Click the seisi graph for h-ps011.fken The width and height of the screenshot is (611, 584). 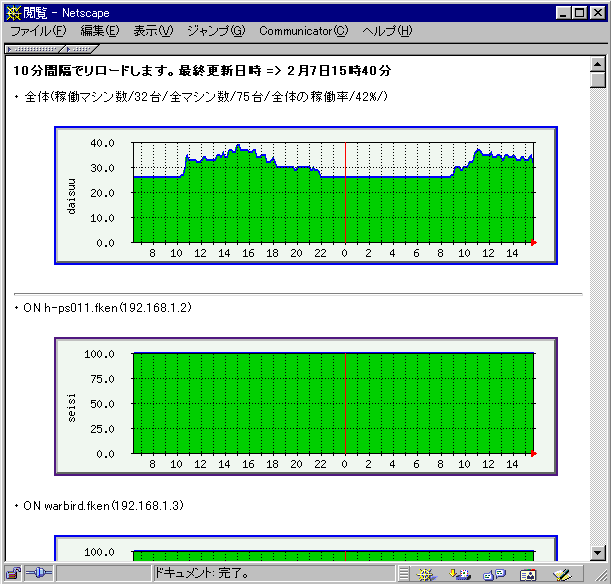306,406
